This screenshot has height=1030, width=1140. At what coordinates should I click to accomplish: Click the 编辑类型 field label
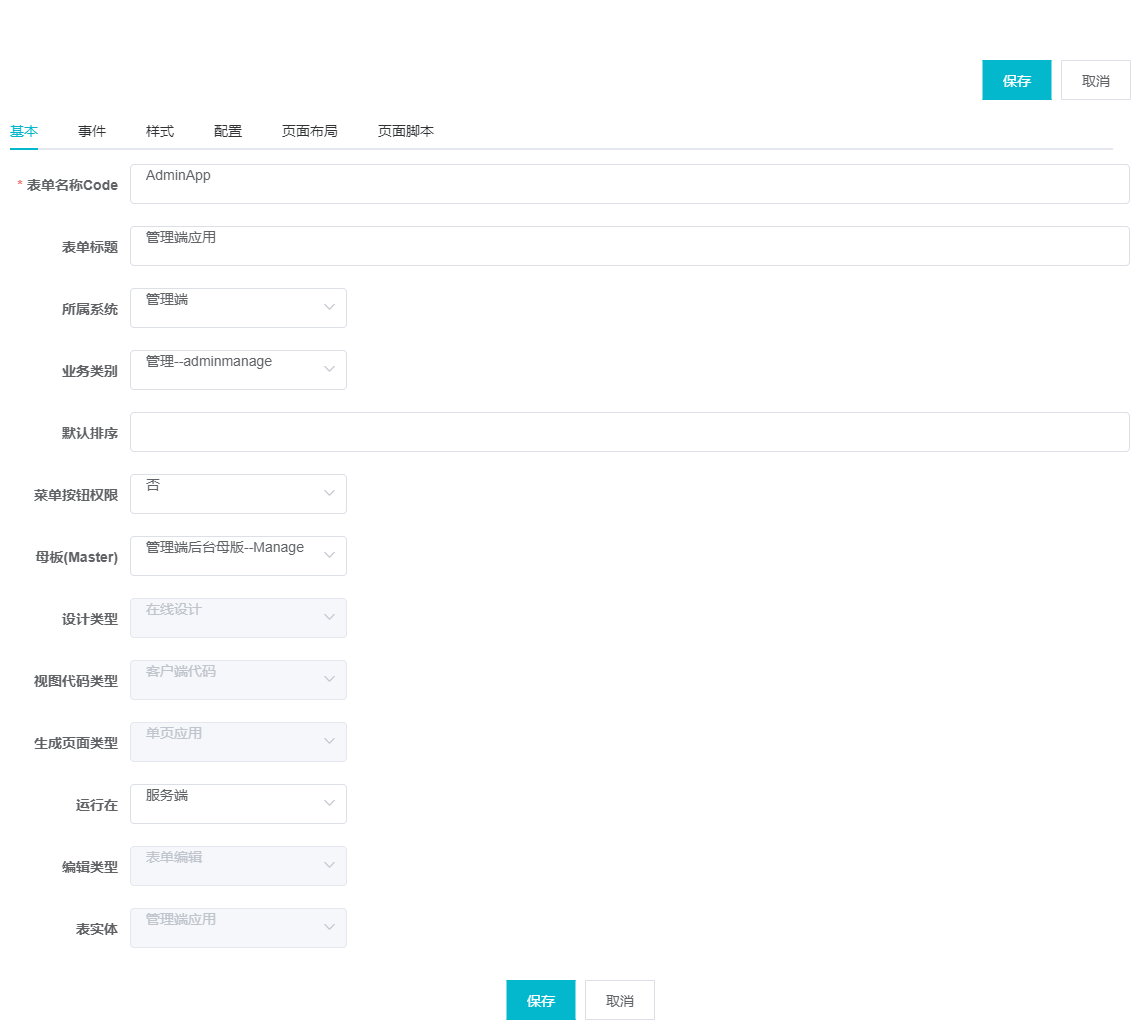coord(89,867)
